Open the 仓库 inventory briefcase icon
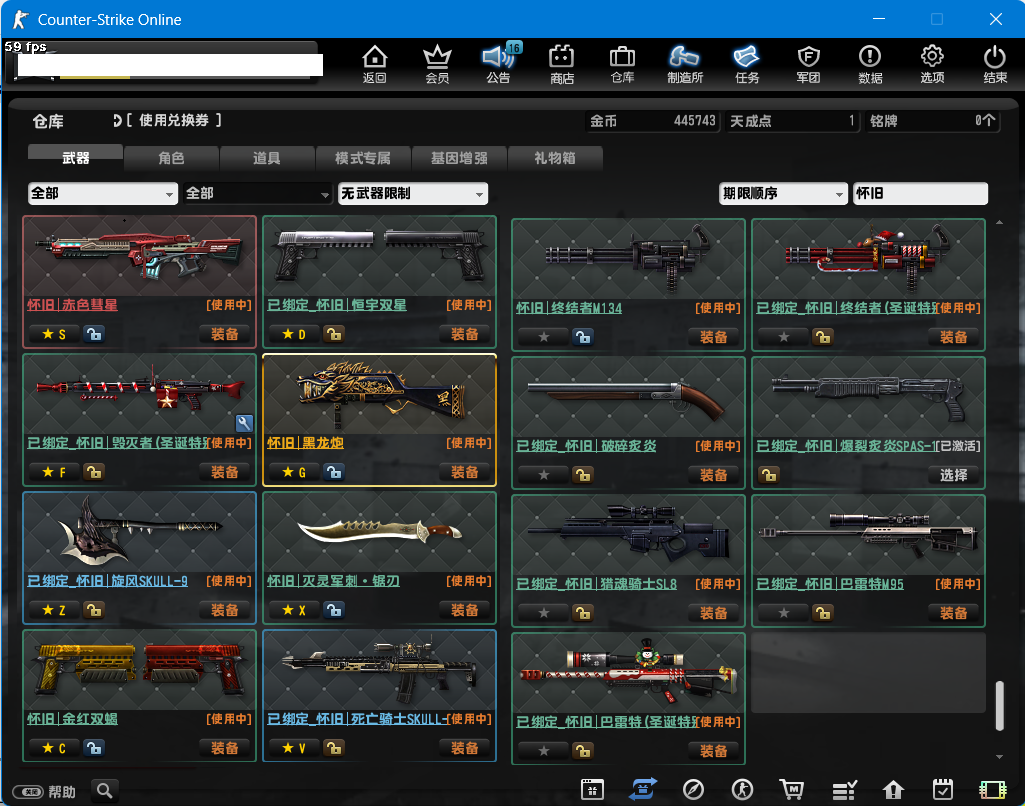This screenshot has width=1025, height=806. (x=622, y=64)
